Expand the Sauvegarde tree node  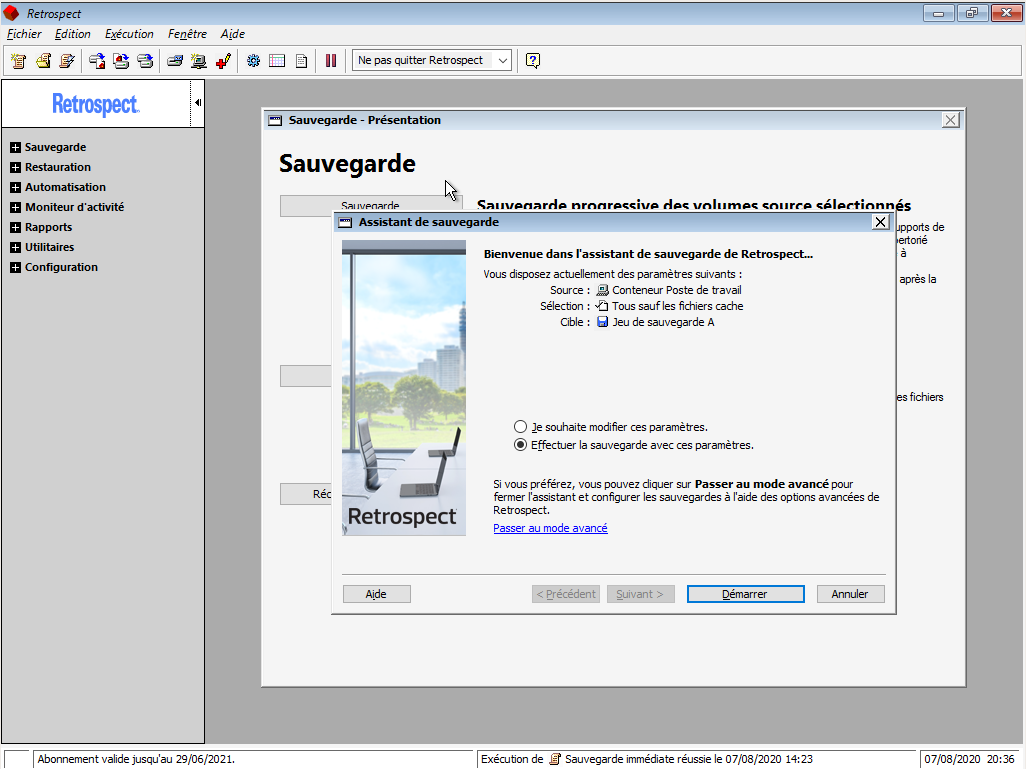click(x=15, y=148)
